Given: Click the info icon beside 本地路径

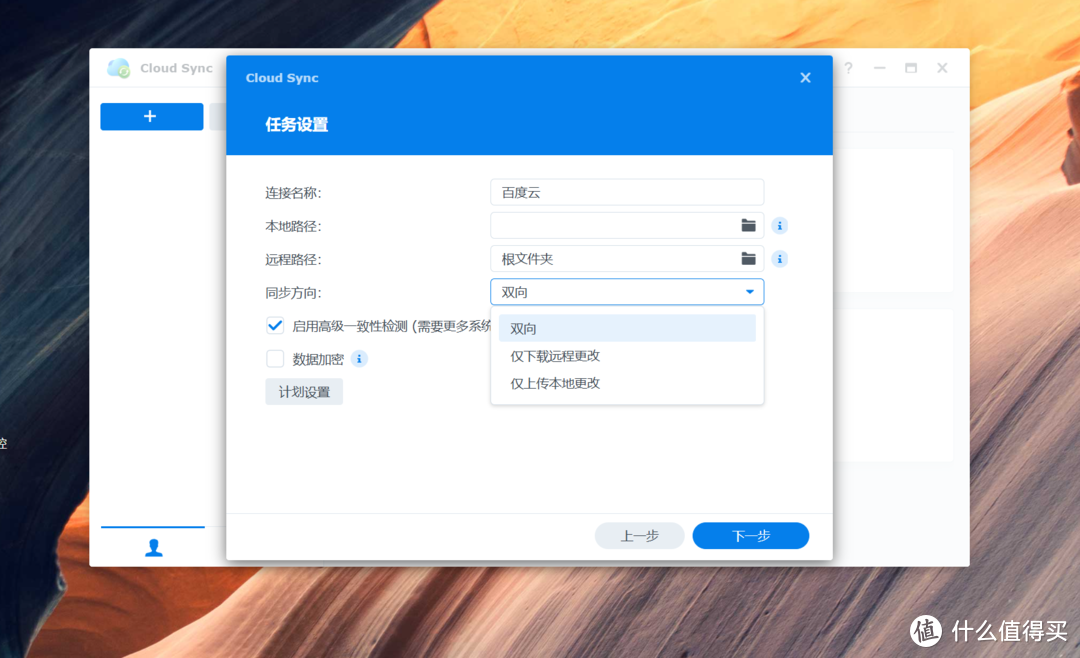Looking at the screenshot, I should [x=779, y=225].
